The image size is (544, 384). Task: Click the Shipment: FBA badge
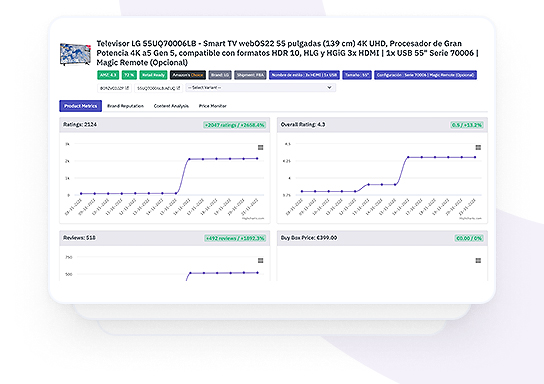point(250,75)
